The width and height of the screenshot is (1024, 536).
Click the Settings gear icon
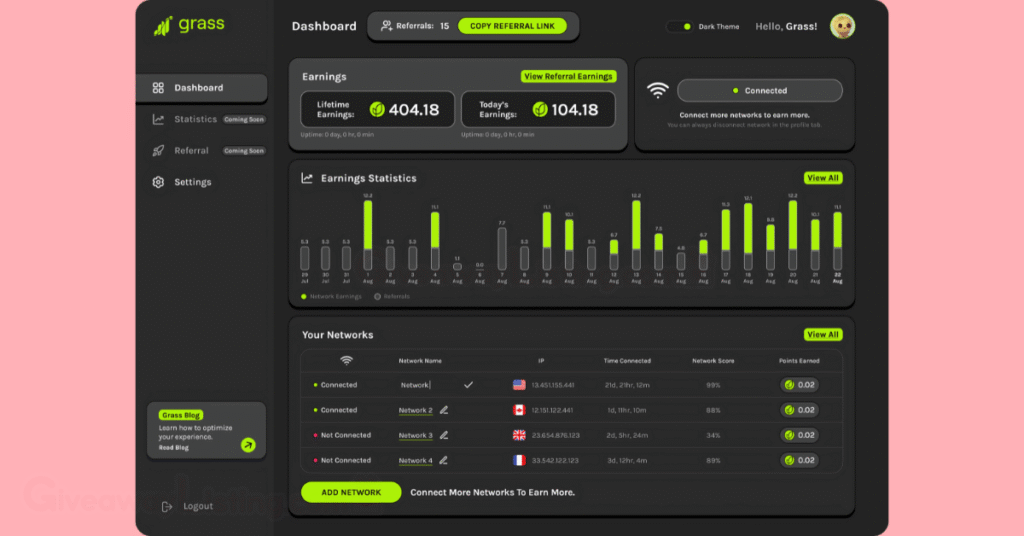(158, 182)
